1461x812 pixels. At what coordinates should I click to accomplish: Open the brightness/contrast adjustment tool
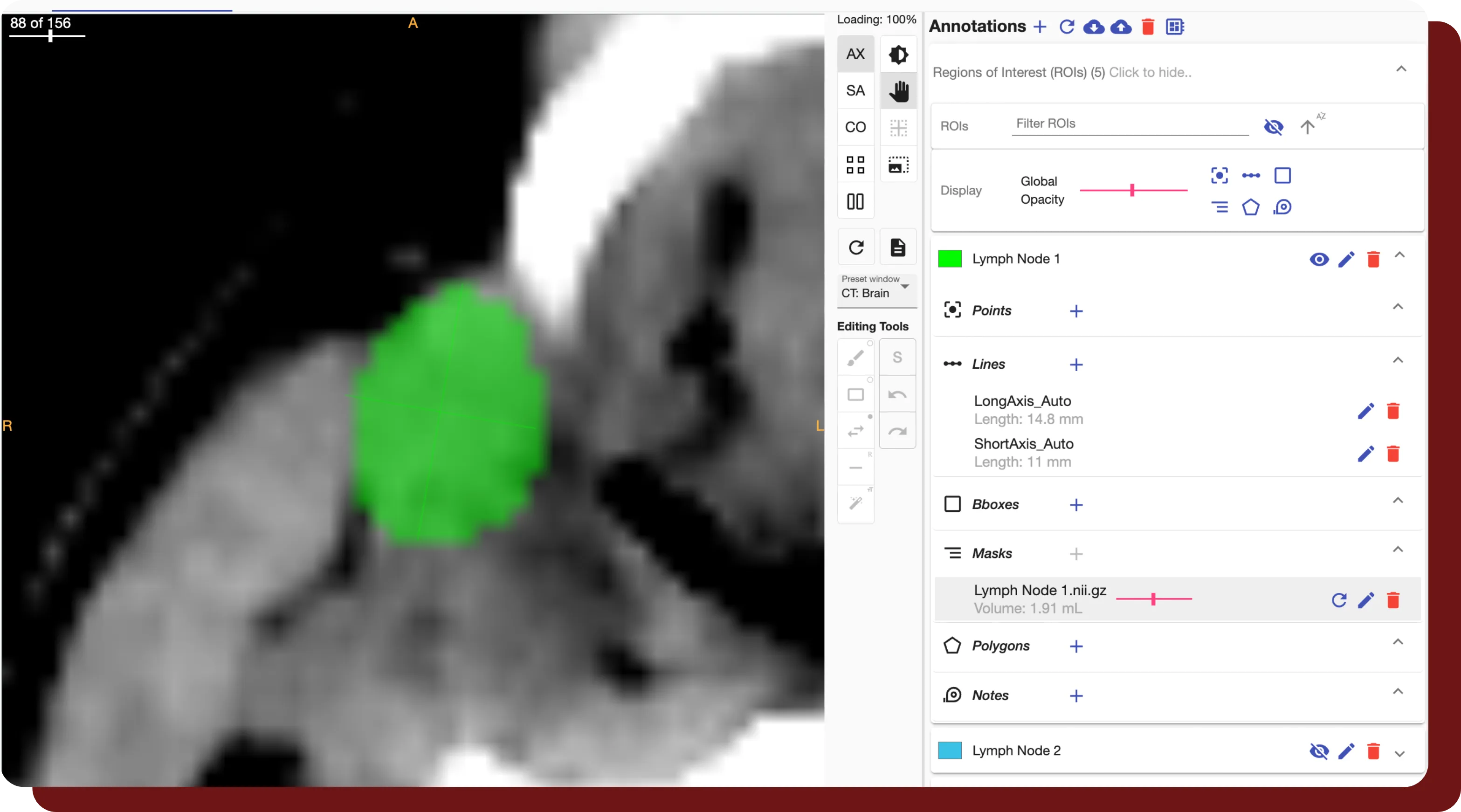(x=898, y=54)
